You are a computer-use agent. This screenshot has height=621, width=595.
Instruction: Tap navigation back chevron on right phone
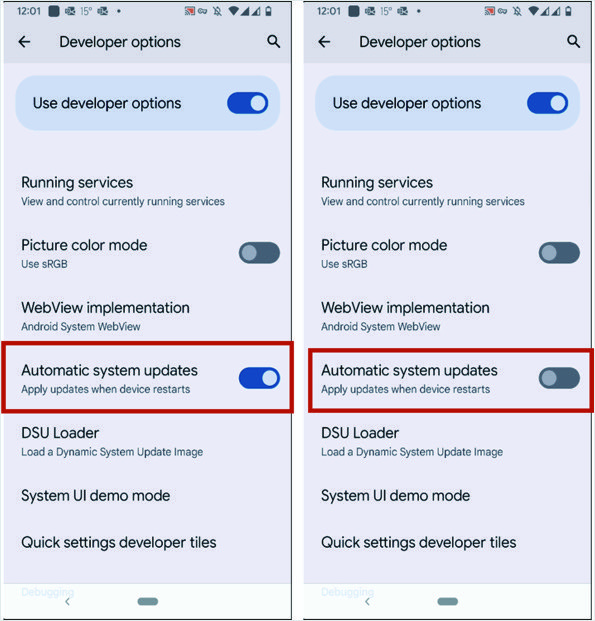(368, 602)
